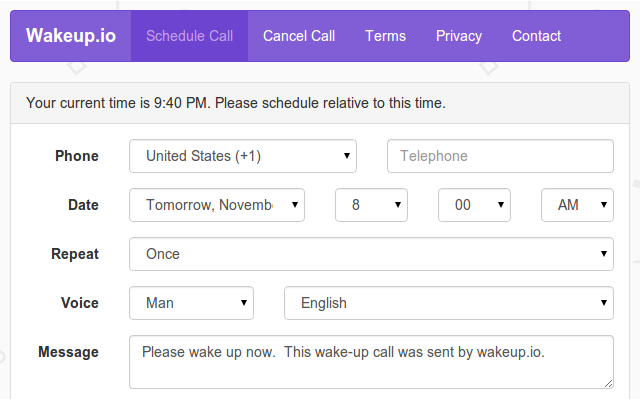Open the Tomorrow date dropdown
The width and height of the screenshot is (640, 400).
217,205
